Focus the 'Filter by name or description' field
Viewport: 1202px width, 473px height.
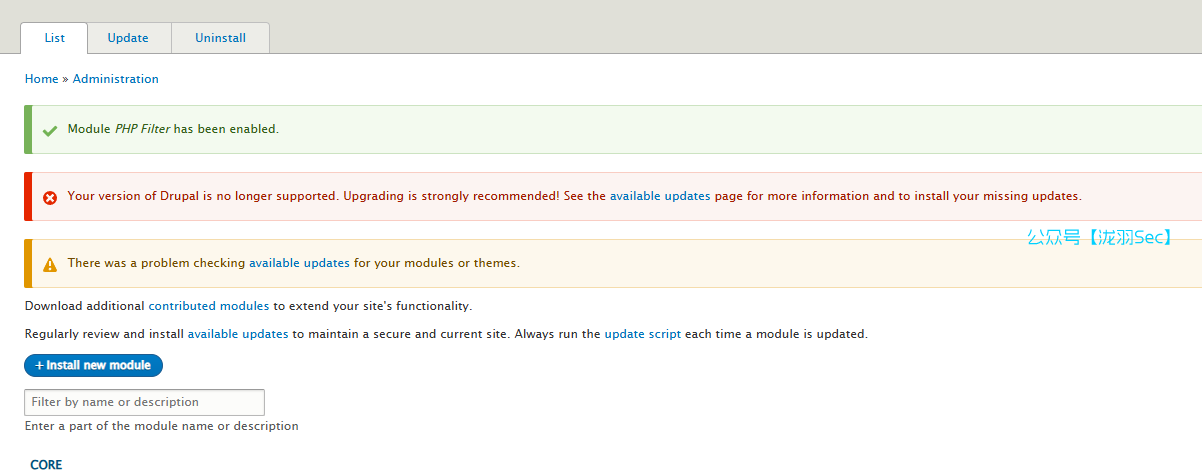tap(144, 402)
